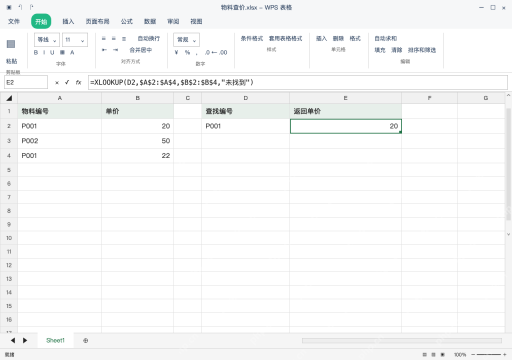
Task: Apply comma thousands separator format
Action: [x=197, y=53]
